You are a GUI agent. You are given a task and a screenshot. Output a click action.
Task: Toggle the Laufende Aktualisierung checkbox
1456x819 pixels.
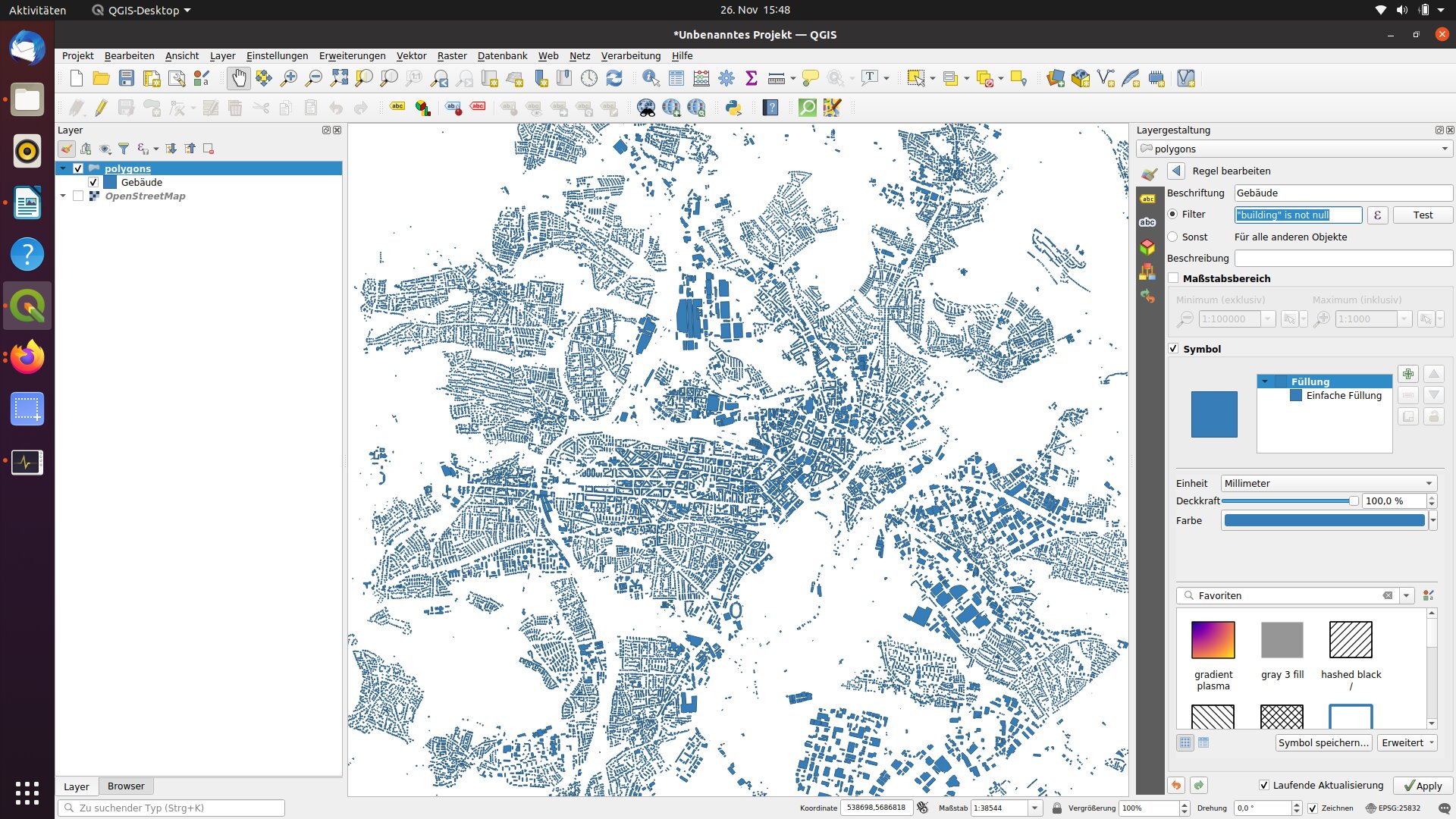coord(1263,786)
